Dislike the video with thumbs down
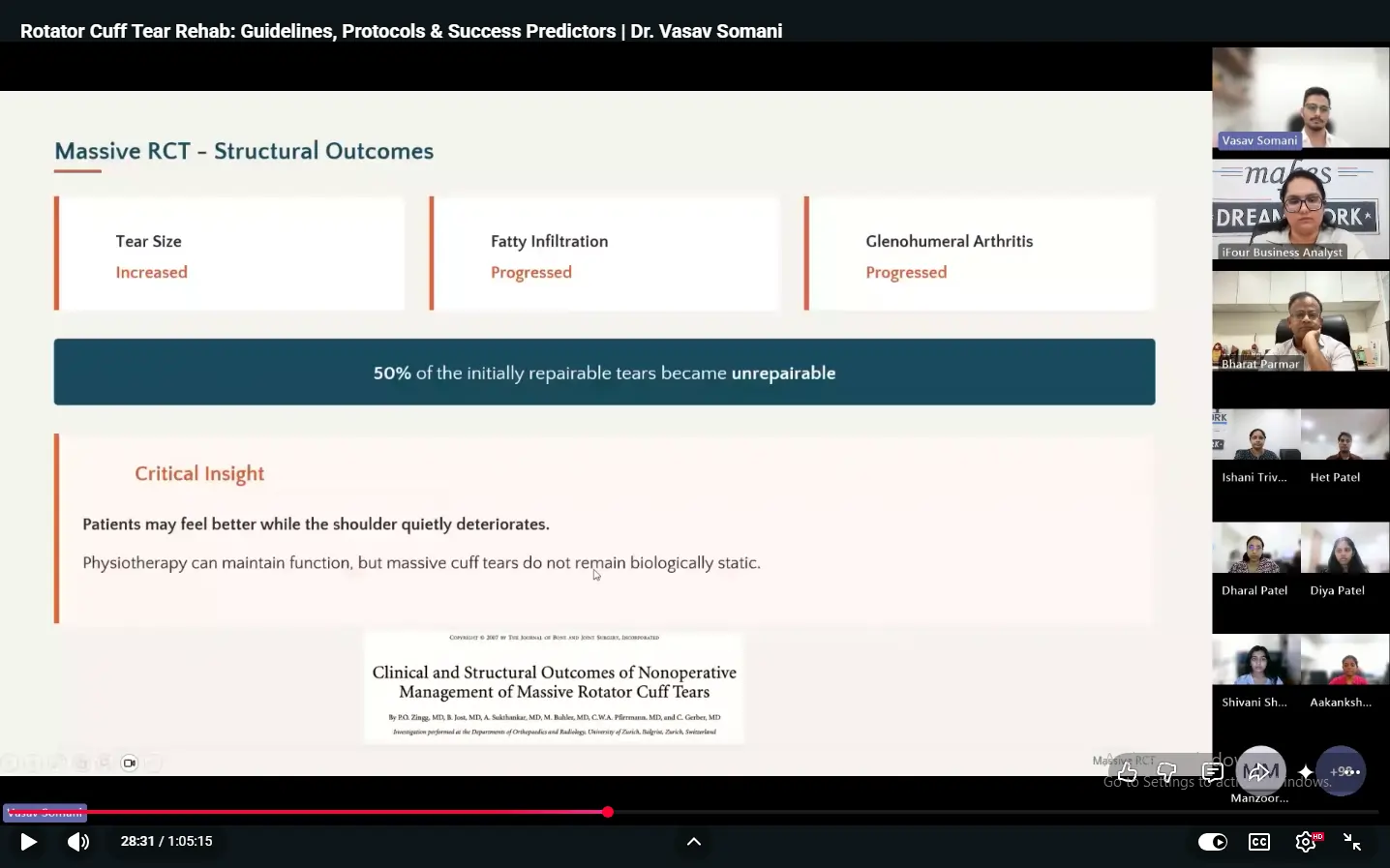Image resolution: width=1390 pixels, height=868 pixels. (x=1167, y=772)
